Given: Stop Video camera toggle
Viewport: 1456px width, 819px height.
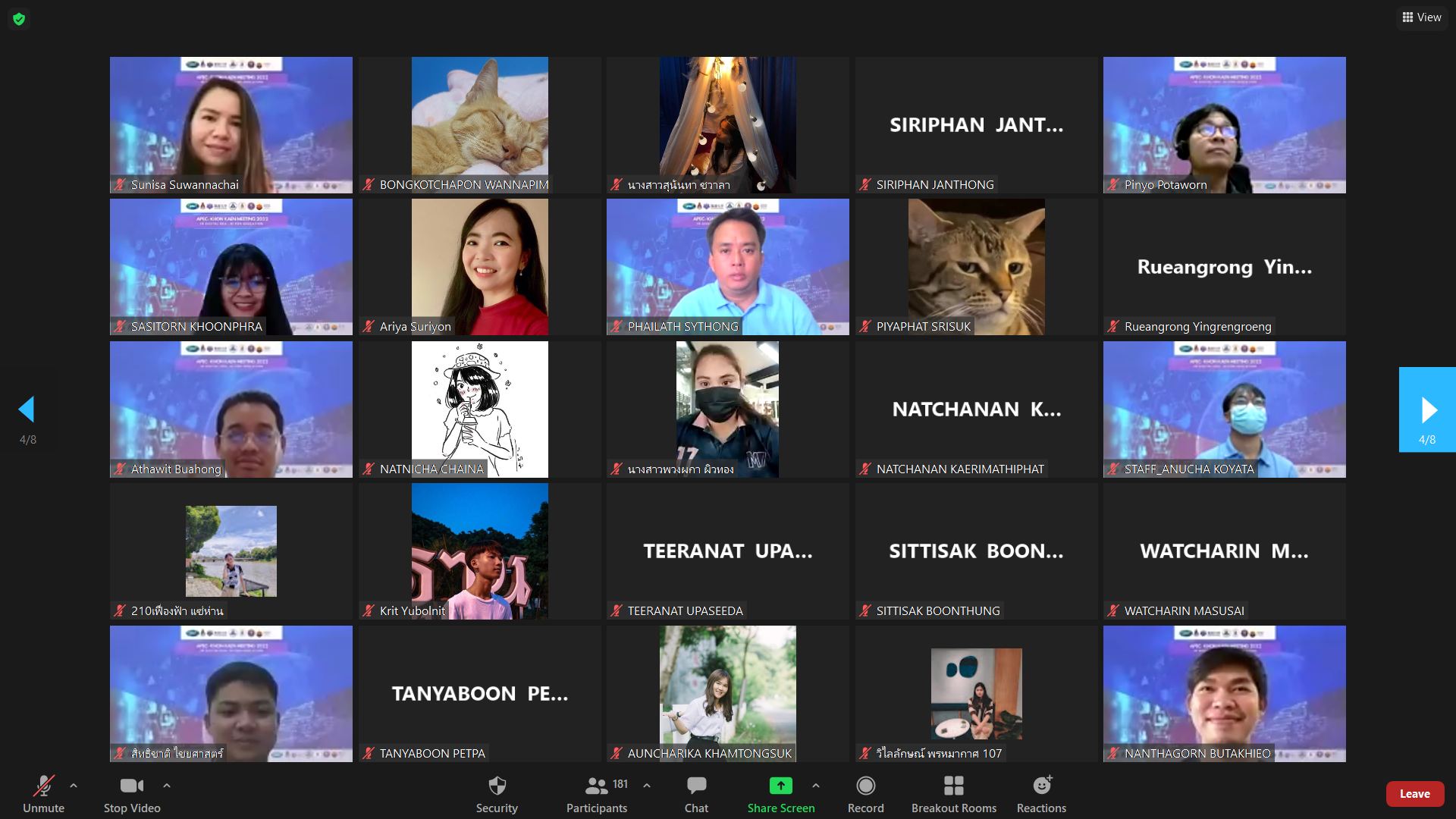Looking at the screenshot, I should 132,793.
